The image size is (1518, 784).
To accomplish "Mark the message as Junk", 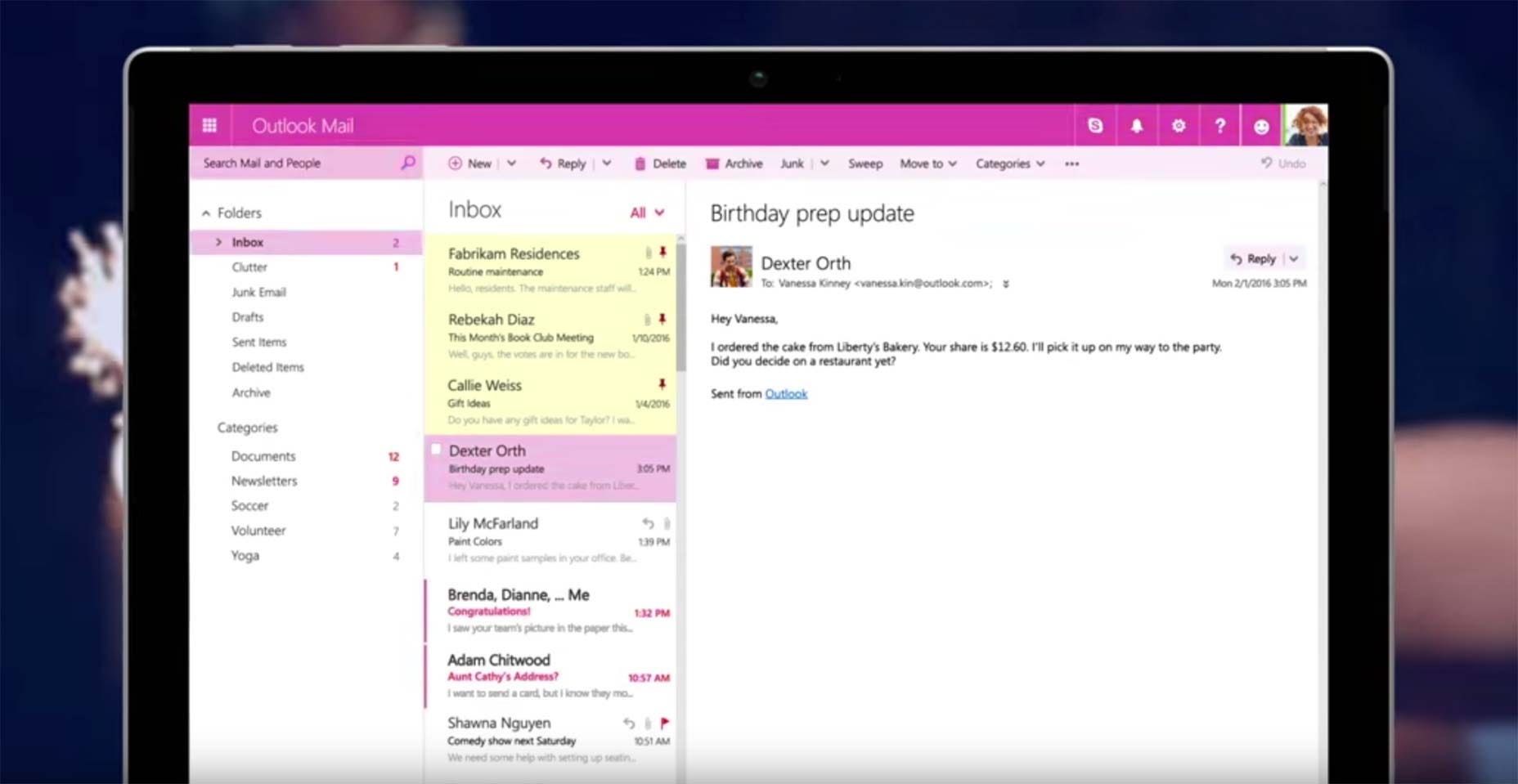I will 792,164.
